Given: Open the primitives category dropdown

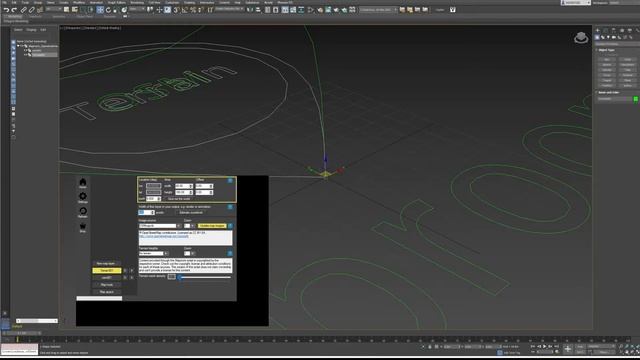Looking at the screenshot, I should point(617,44).
